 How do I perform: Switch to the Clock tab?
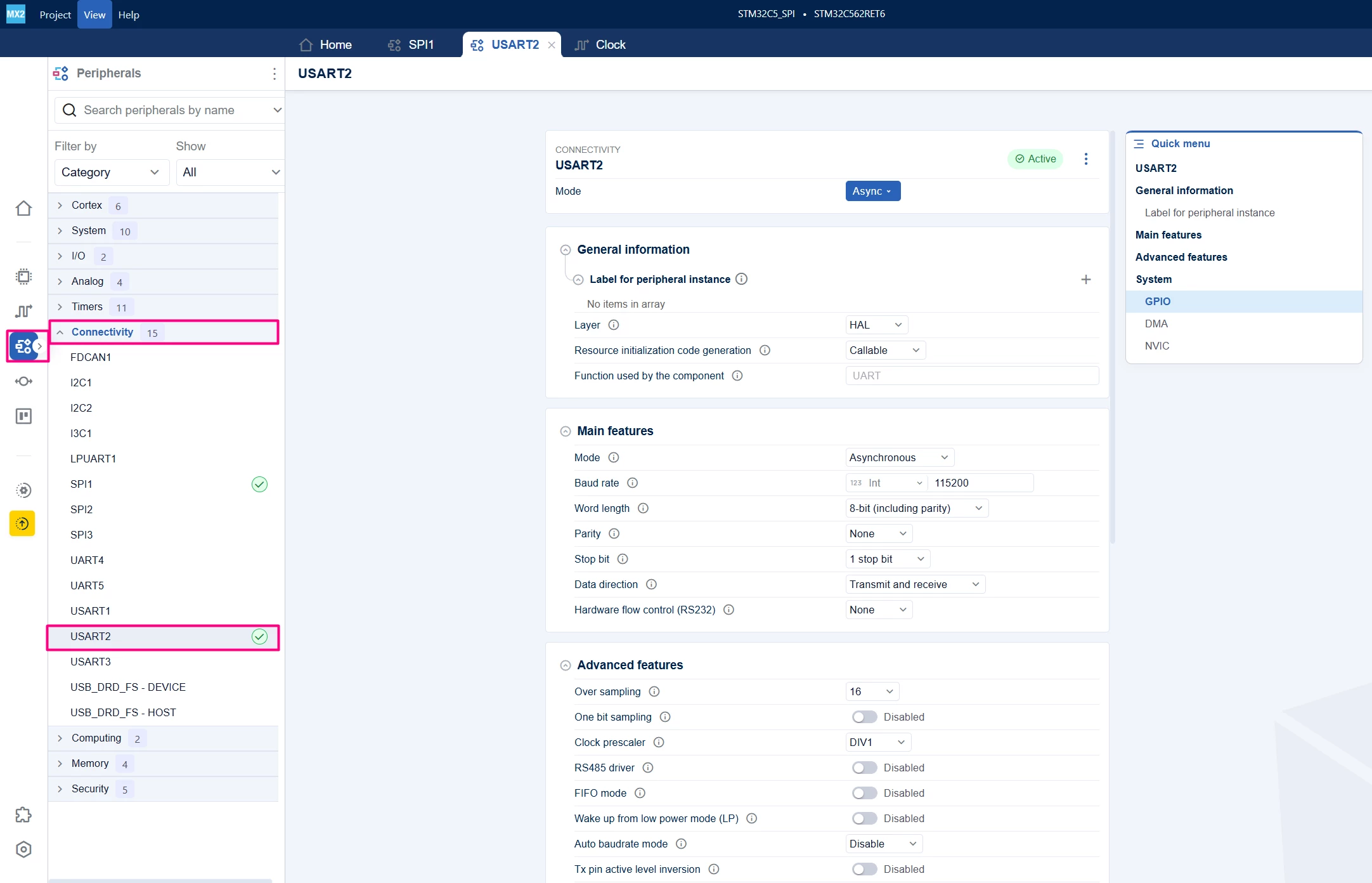pos(600,45)
